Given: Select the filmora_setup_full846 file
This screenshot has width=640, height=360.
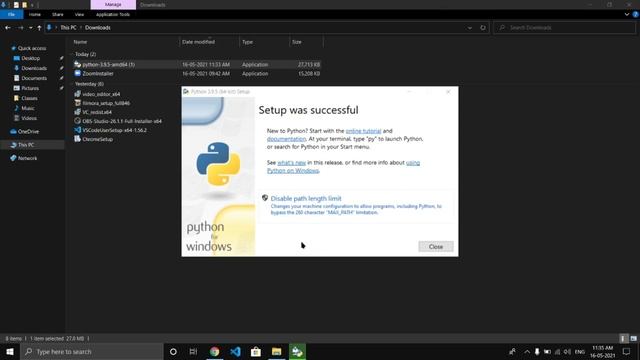Looking at the screenshot, I should point(106,103).
